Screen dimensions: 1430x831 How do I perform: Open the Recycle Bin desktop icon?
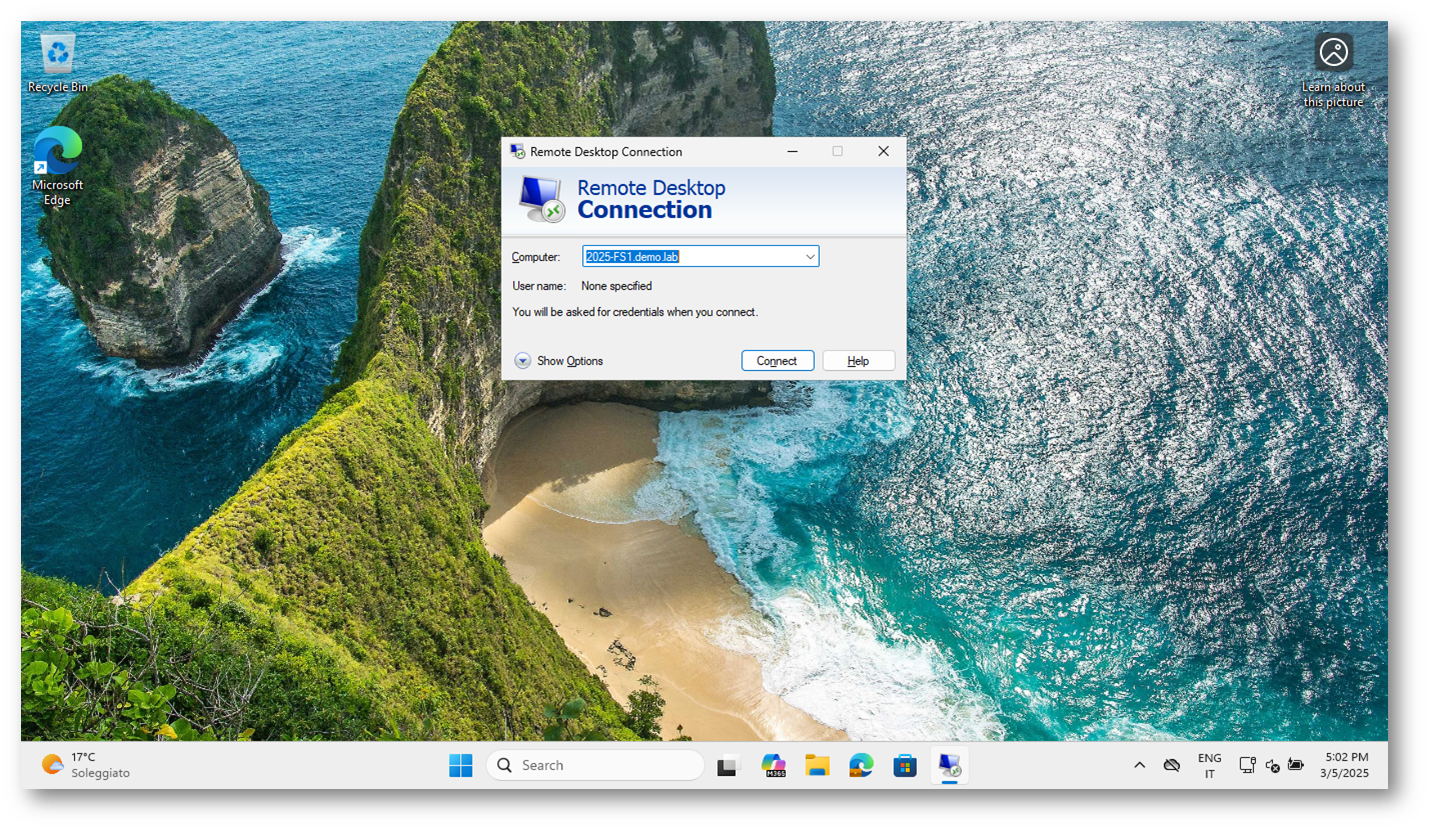[x=57, y=62]
